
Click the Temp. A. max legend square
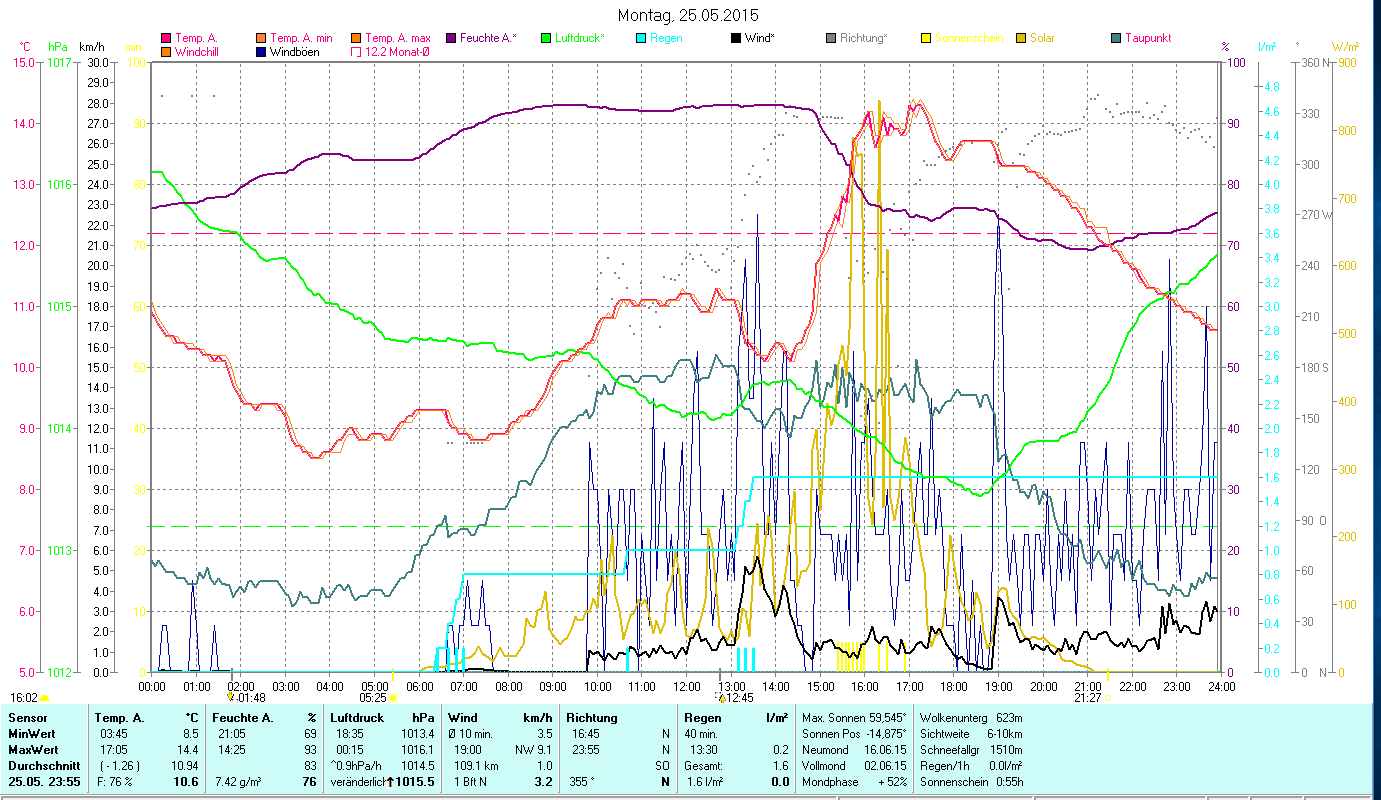point(356,38)
